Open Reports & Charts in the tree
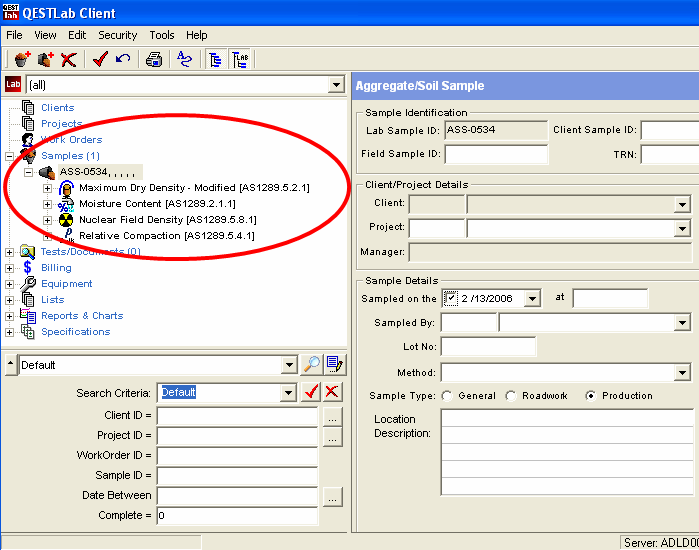 pos(82,316)
